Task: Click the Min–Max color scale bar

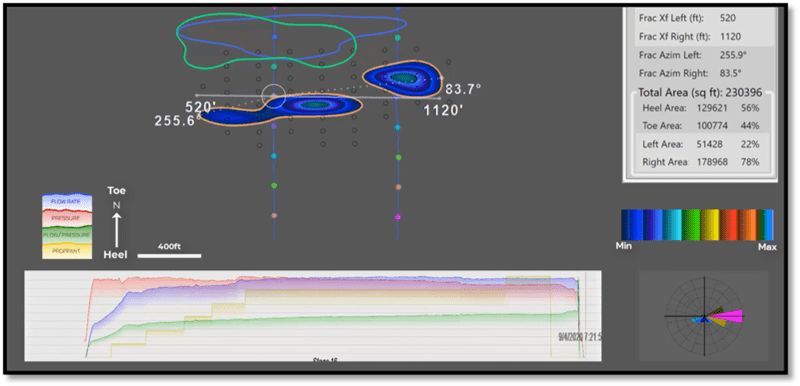Action: (x=697, y=225)
